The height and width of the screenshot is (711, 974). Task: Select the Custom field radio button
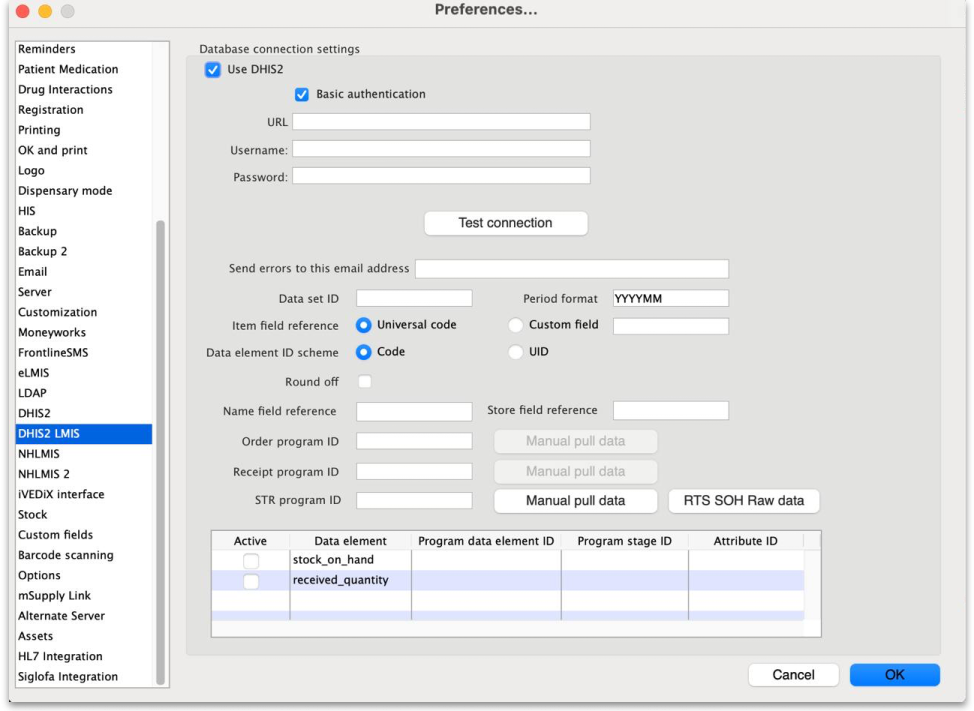pyautogui.click(x=516, y=325)
